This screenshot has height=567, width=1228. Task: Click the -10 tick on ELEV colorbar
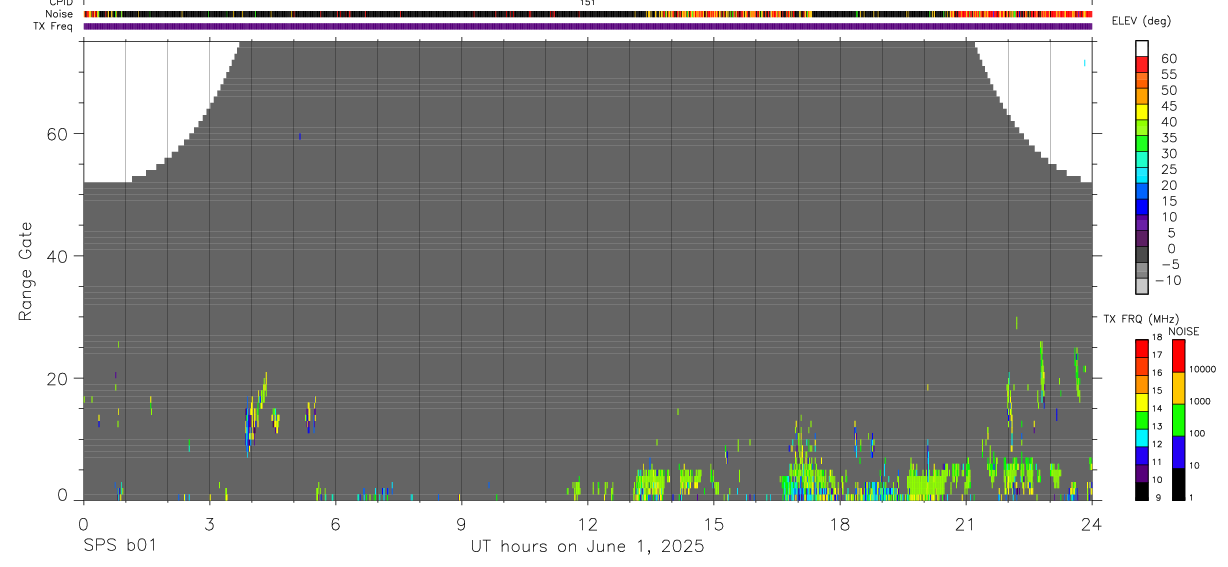(1169, 280)
